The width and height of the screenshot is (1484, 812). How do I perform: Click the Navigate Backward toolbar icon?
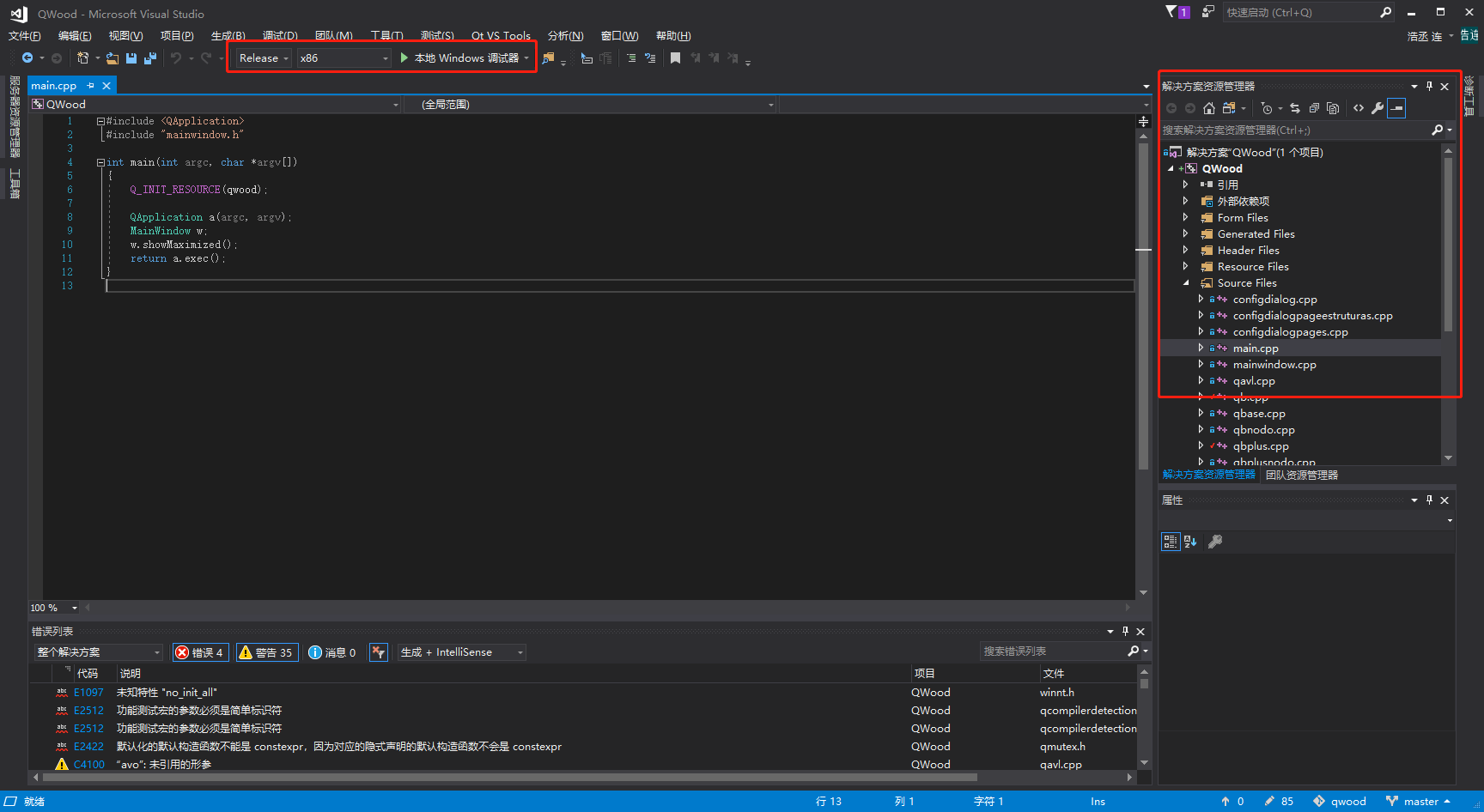pyautogui.click(x=27, y=58)
